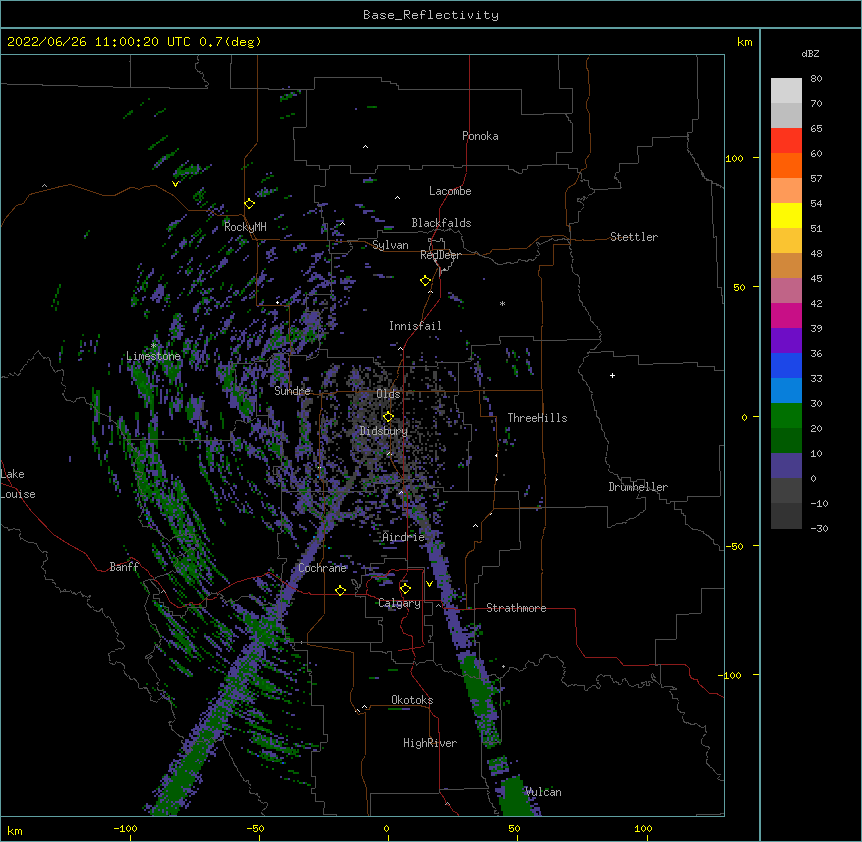Click the Olds label
The height and width of the screenshot is (842, 862).
click(388, 394)
